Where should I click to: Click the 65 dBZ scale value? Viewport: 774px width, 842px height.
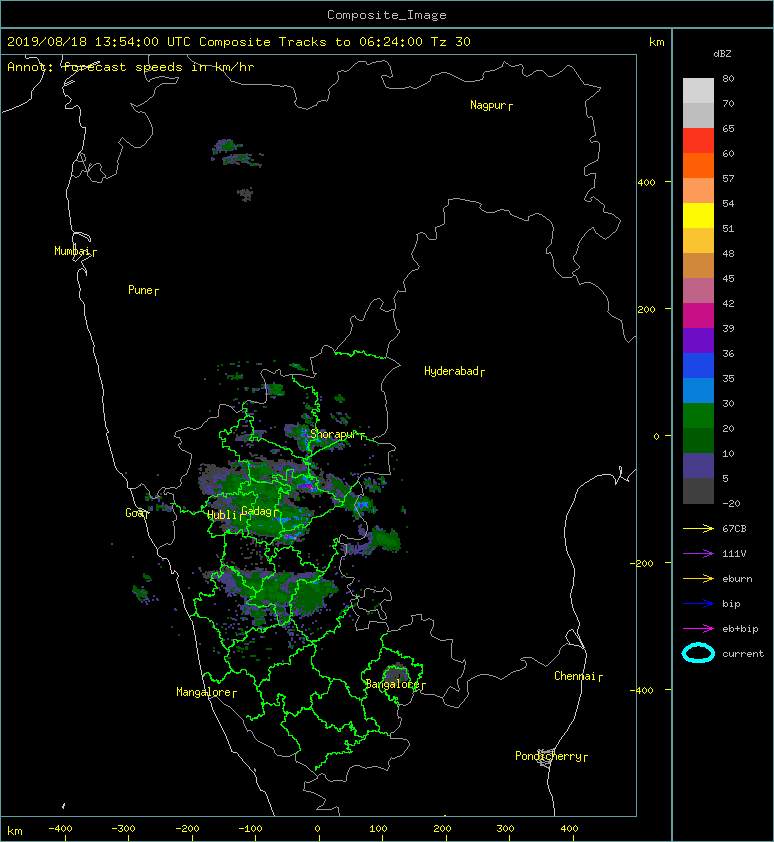(728, 128)
